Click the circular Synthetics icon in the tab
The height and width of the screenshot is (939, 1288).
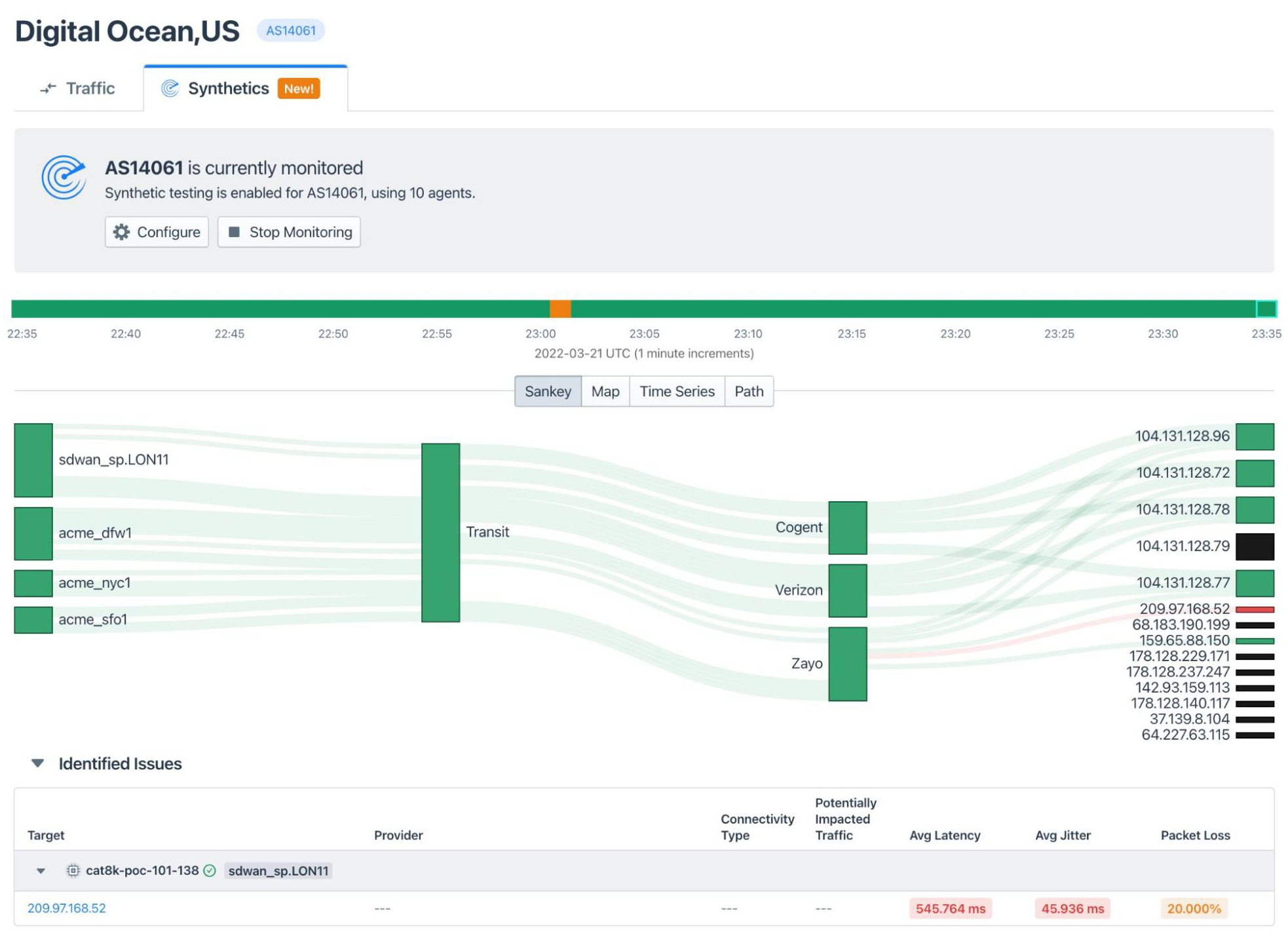(170, 87)
